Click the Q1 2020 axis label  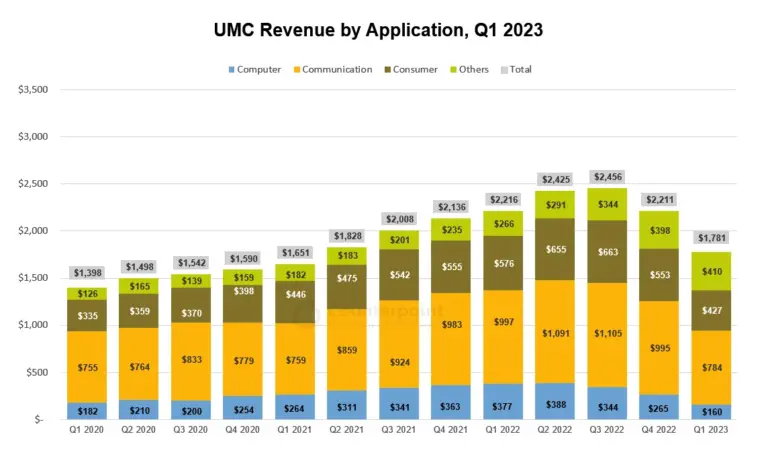click(86, 430)
